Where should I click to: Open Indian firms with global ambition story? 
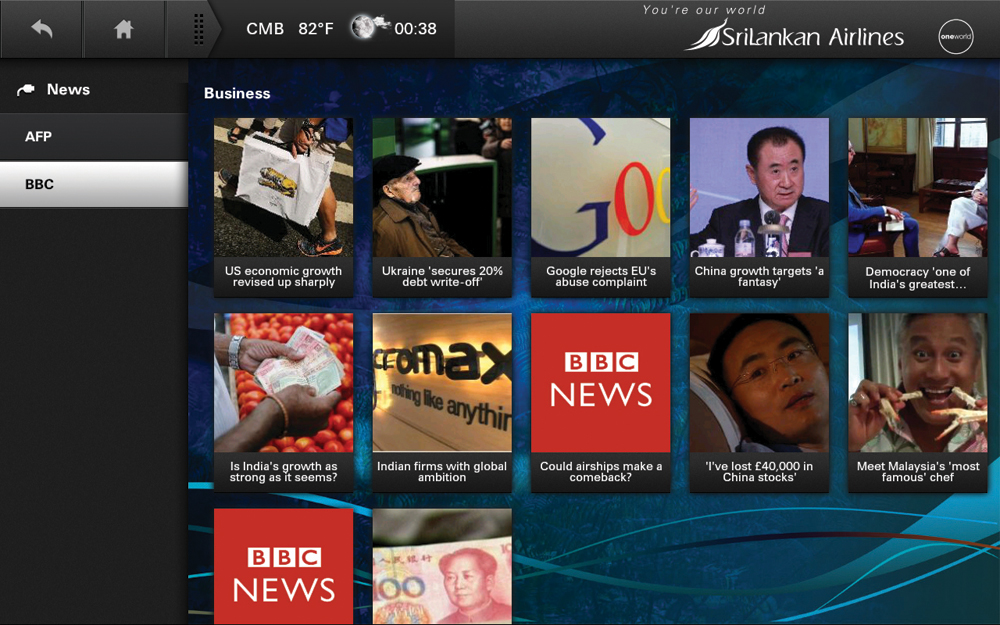(442, 402)
